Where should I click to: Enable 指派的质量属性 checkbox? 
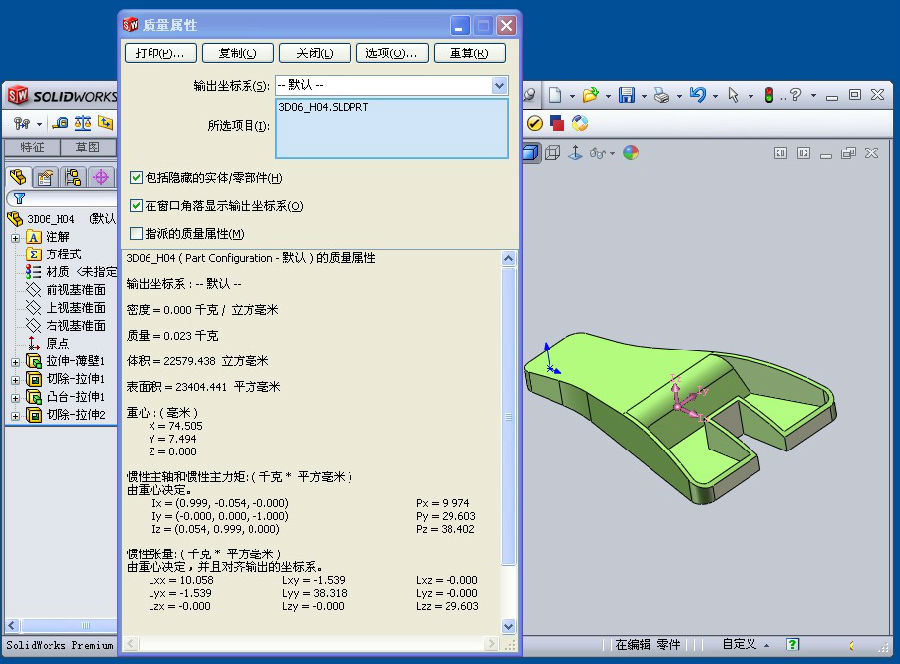[x=137, y=234]
